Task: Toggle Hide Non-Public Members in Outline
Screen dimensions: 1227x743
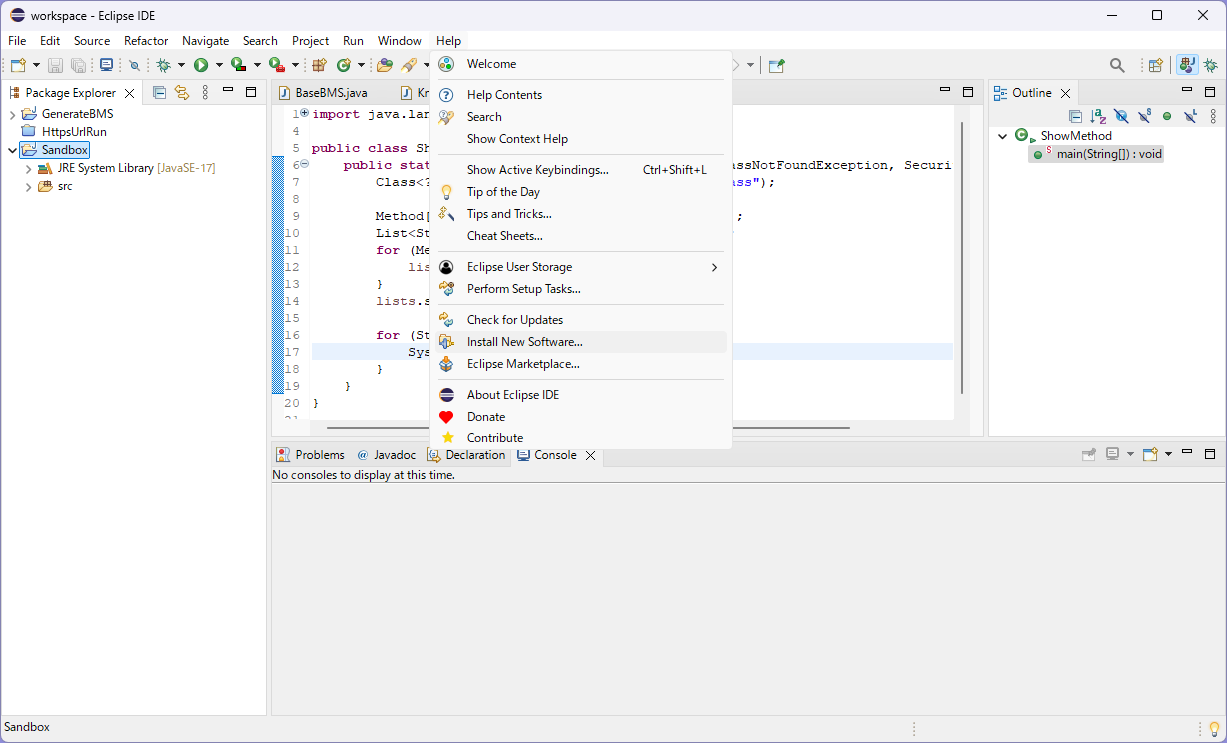Action: tap(1167, 116)
